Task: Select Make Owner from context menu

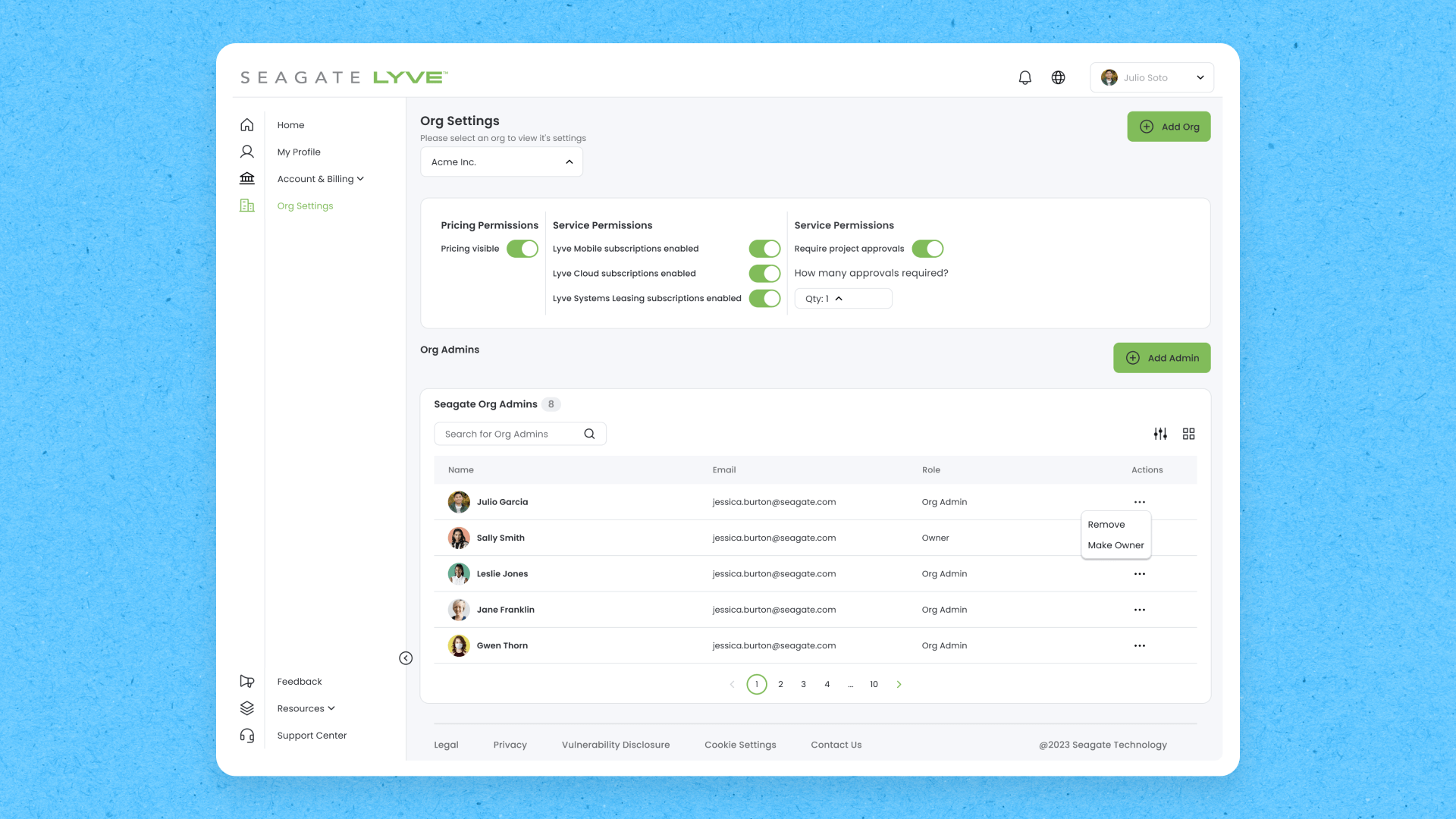Action: click(x=1116, y=545)
